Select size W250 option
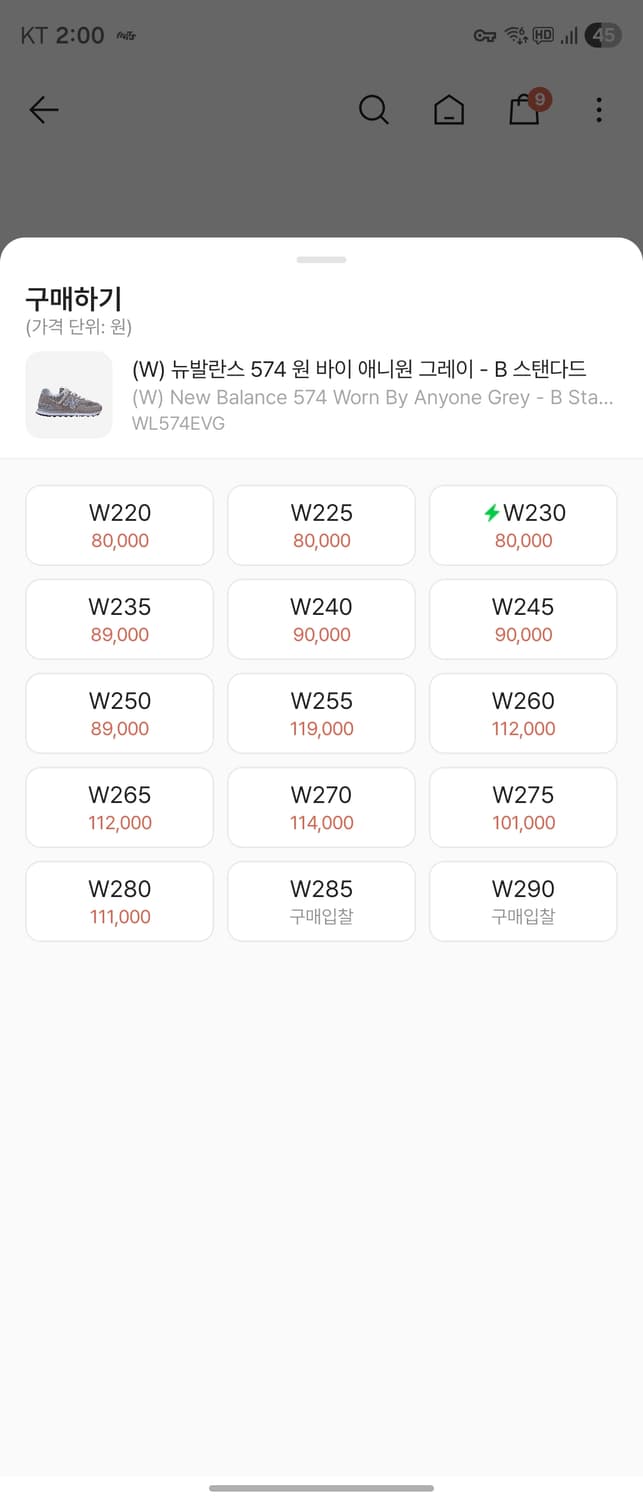The image size is (643, 1500). pos(120,713)
